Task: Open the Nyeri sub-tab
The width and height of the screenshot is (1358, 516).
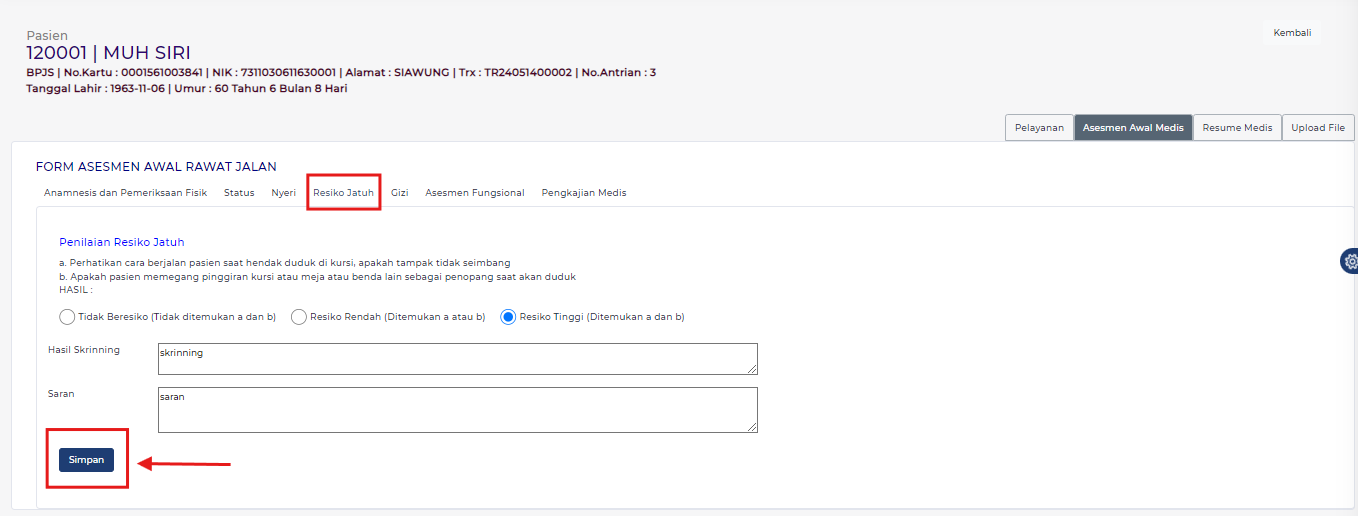Action: [x=283, y=193]
